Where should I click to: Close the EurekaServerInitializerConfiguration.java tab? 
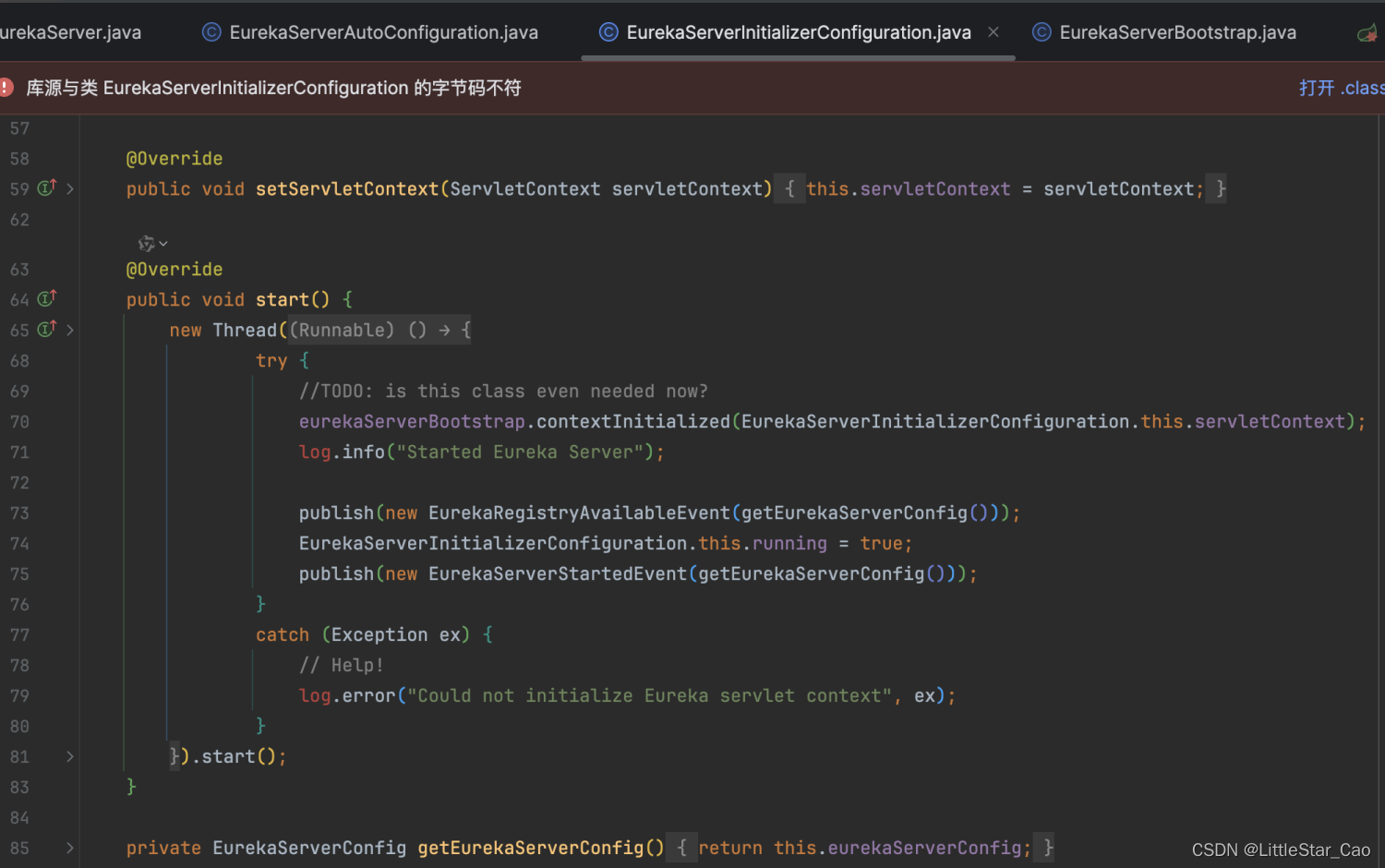point(994,32)
